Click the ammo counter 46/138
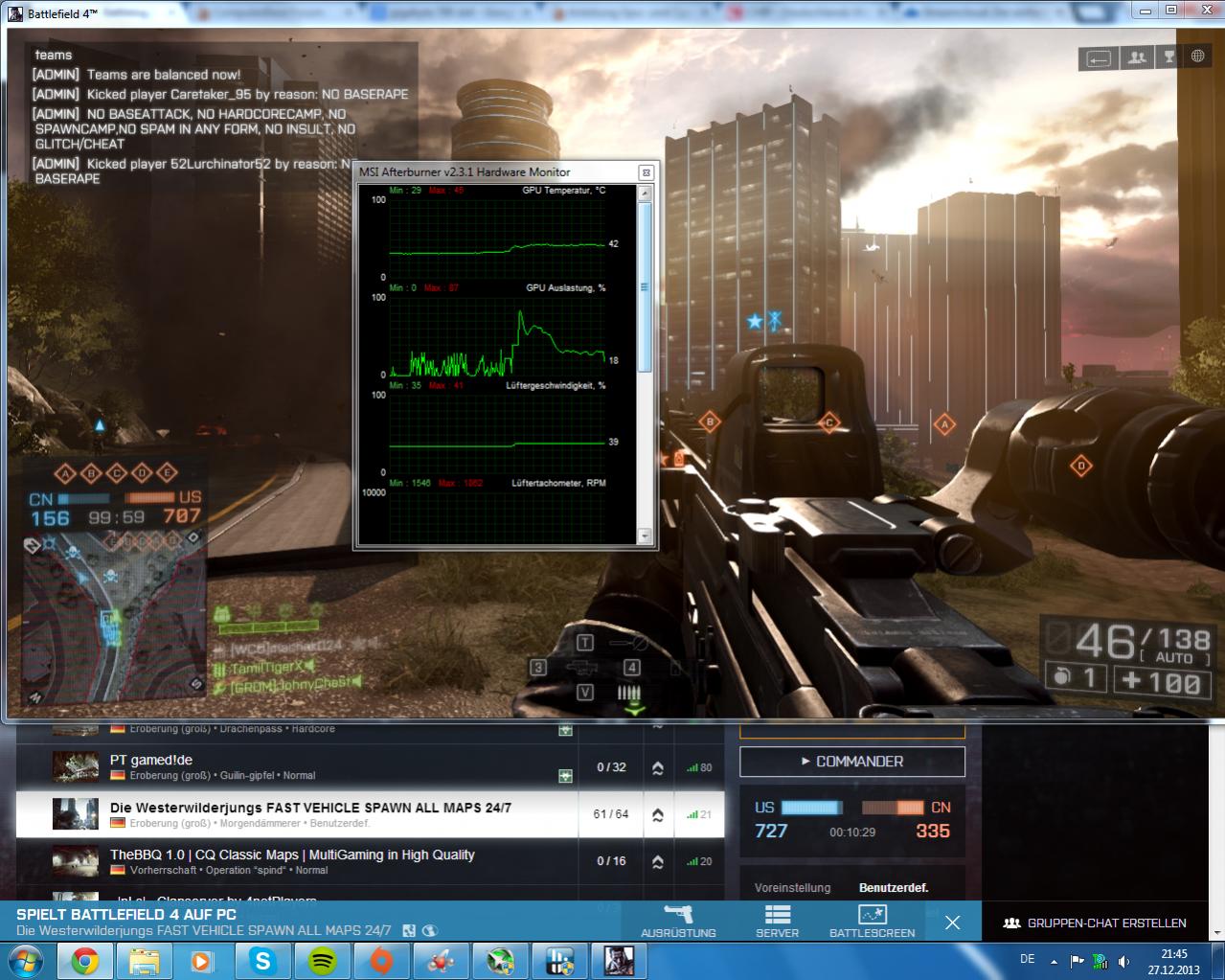The height and width of the screenshot is (980, 1225). point(1143,640)
